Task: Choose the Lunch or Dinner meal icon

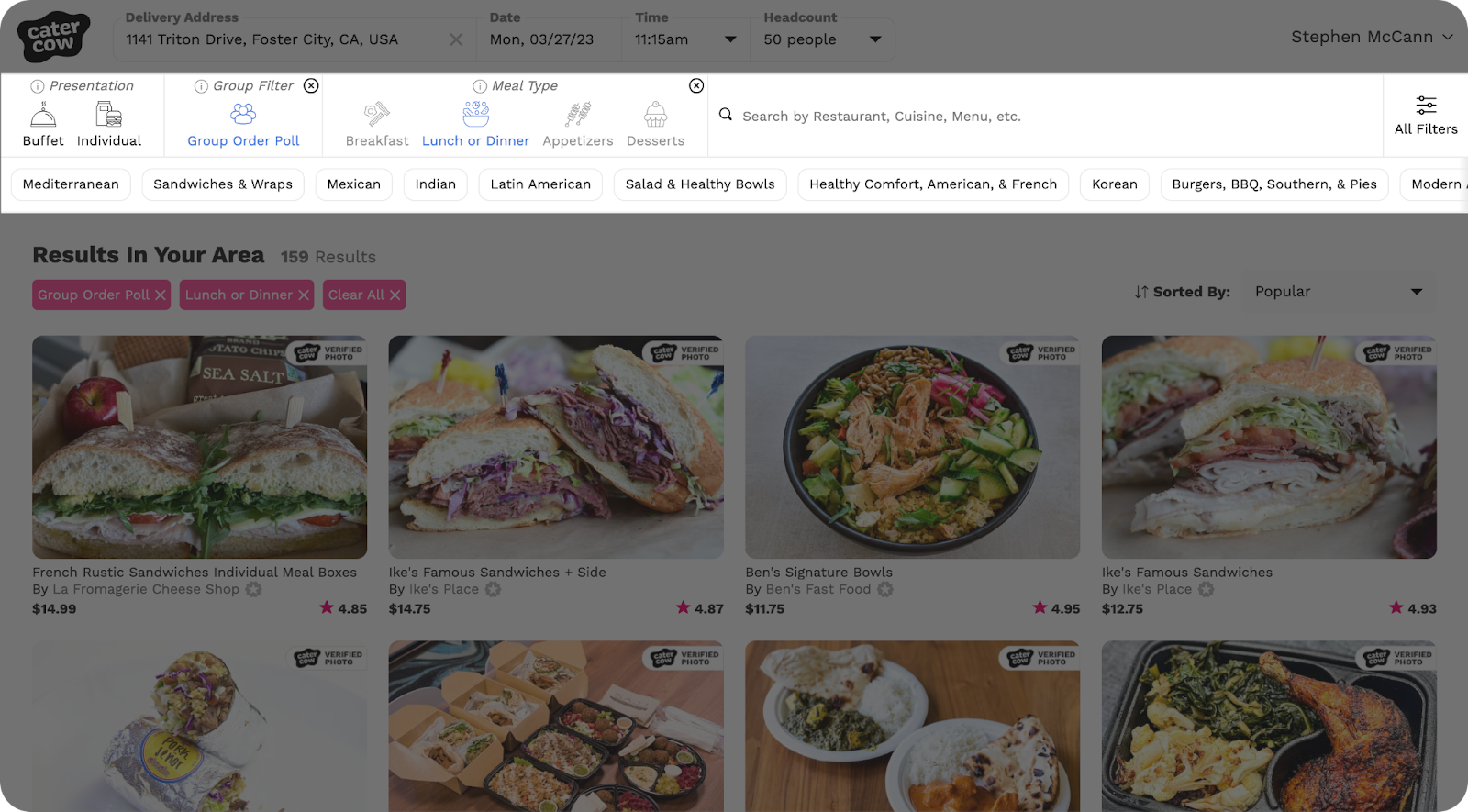Action: tap(475, 114)
